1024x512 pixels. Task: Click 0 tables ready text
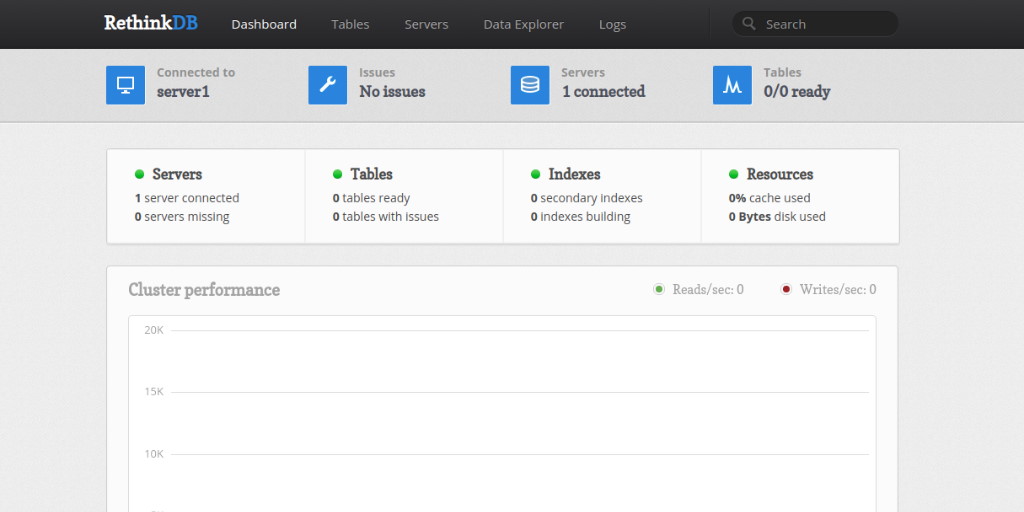coord(371,198)
